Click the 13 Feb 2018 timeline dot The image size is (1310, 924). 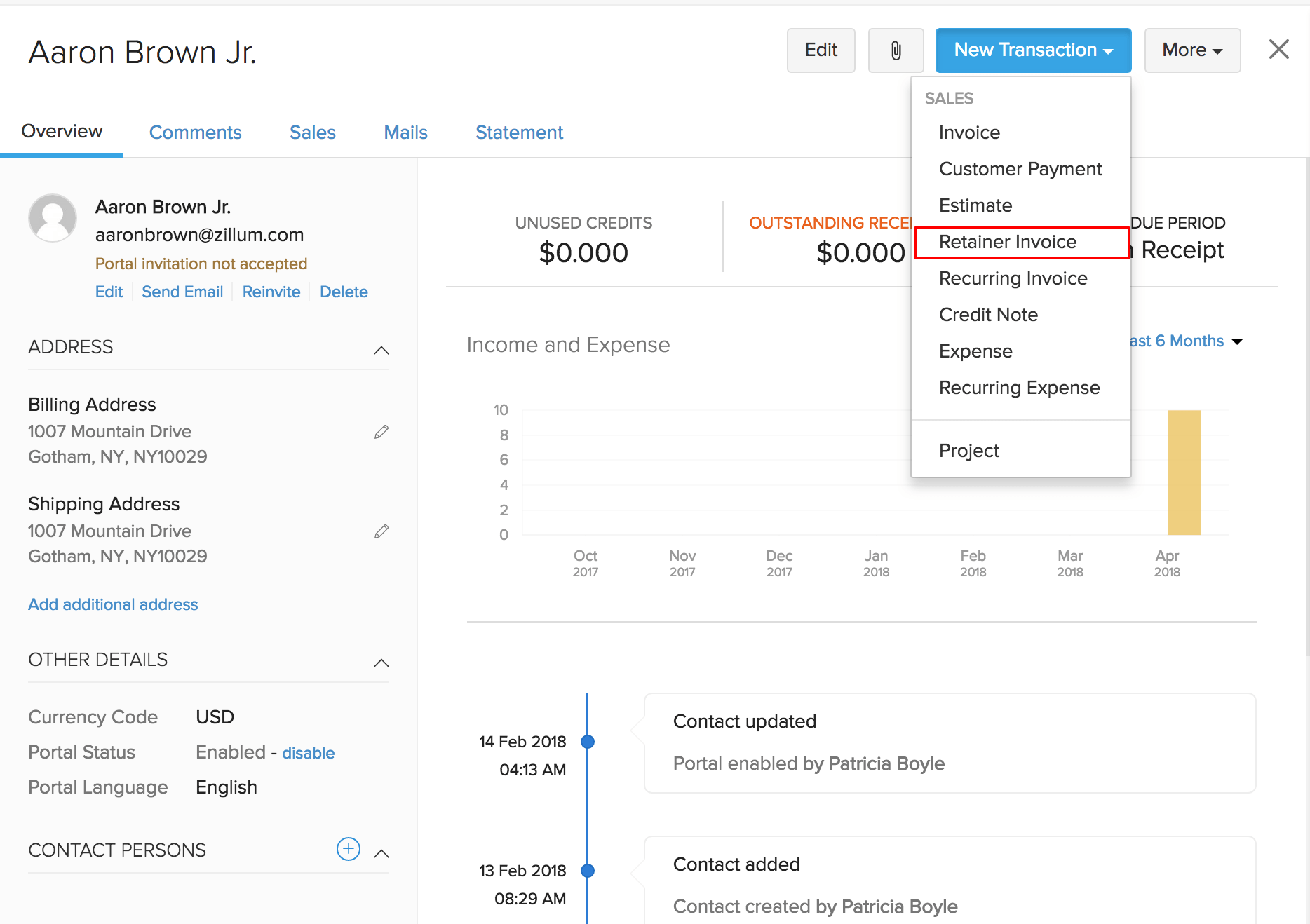pyautogui.click(x=588, y=871)
